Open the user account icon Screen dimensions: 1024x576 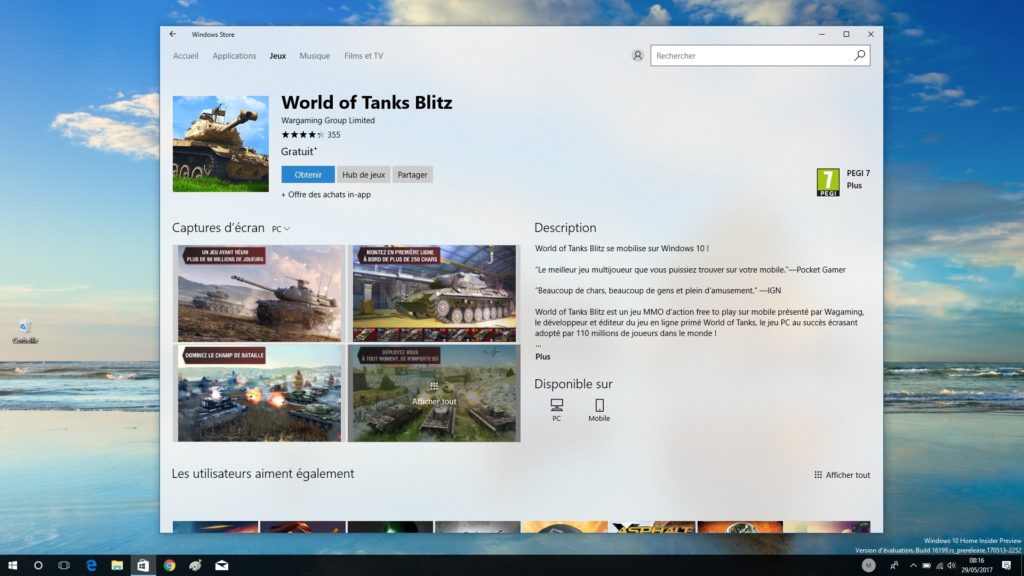637,56
